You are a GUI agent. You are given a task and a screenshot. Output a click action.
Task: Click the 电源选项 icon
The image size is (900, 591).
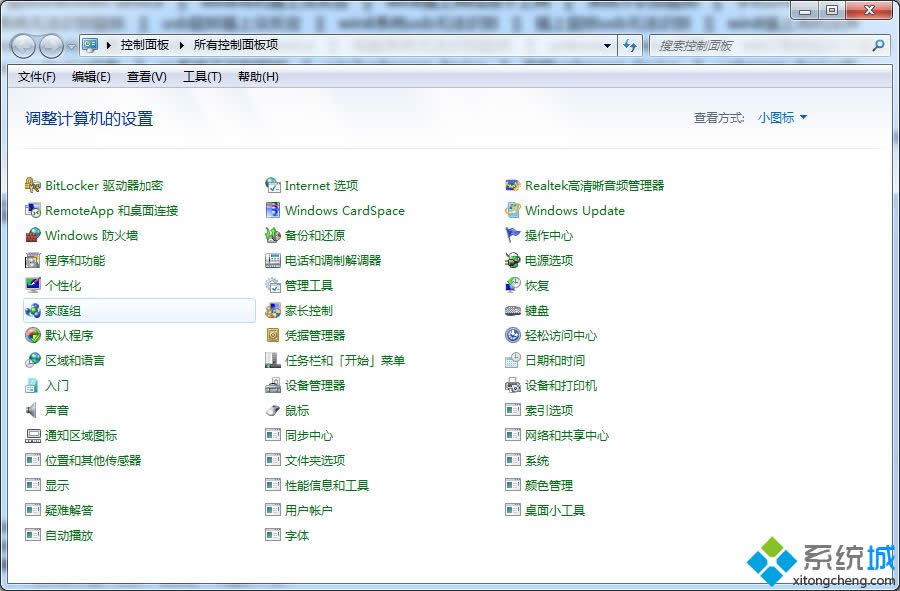(513, 260)
